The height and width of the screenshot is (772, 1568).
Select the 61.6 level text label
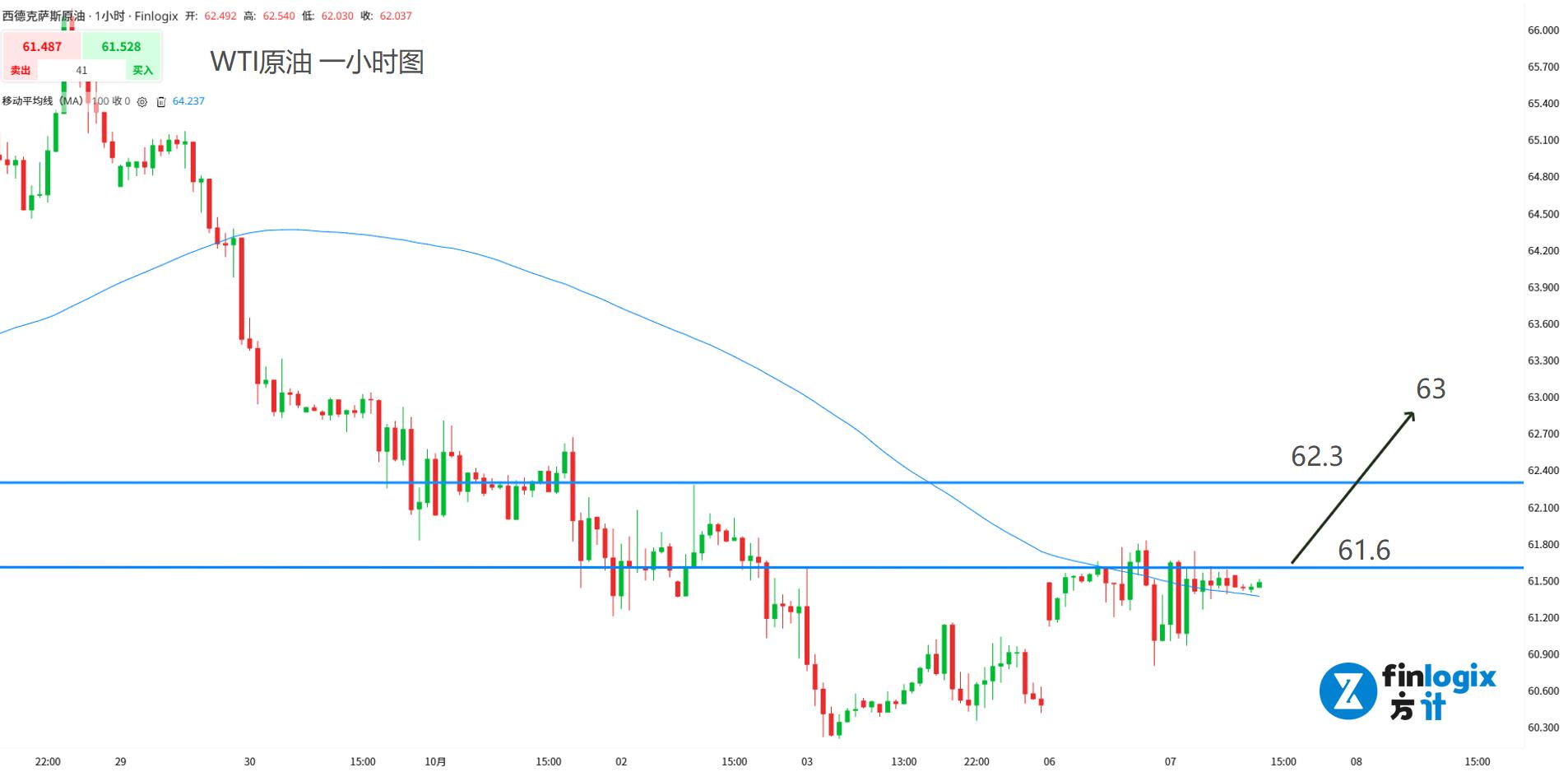click(1363, 550)
